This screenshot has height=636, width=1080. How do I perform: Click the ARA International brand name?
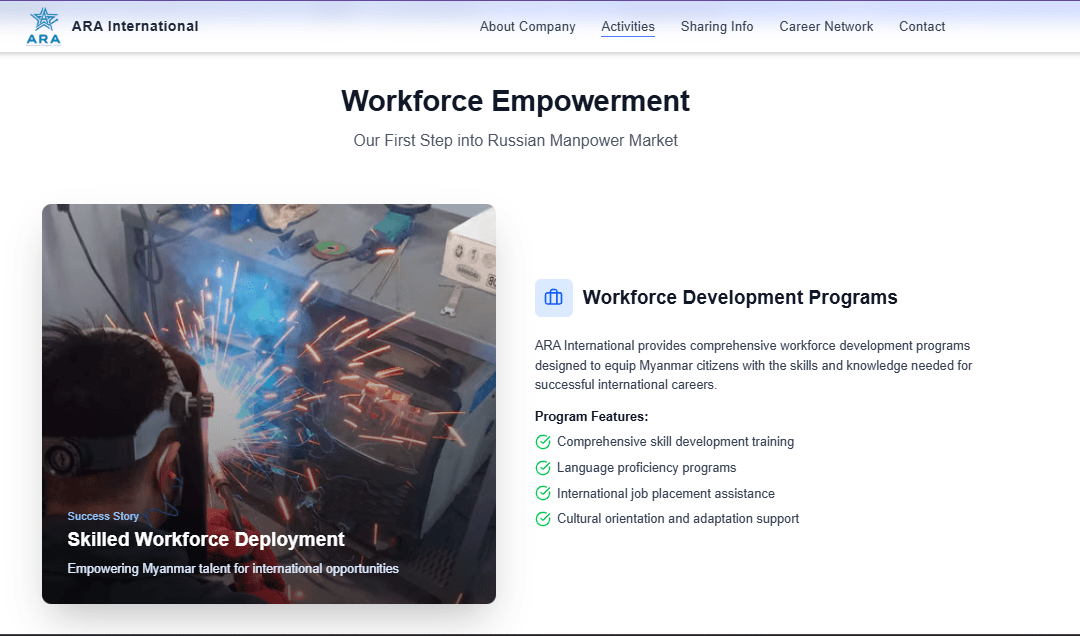(135, 26)
